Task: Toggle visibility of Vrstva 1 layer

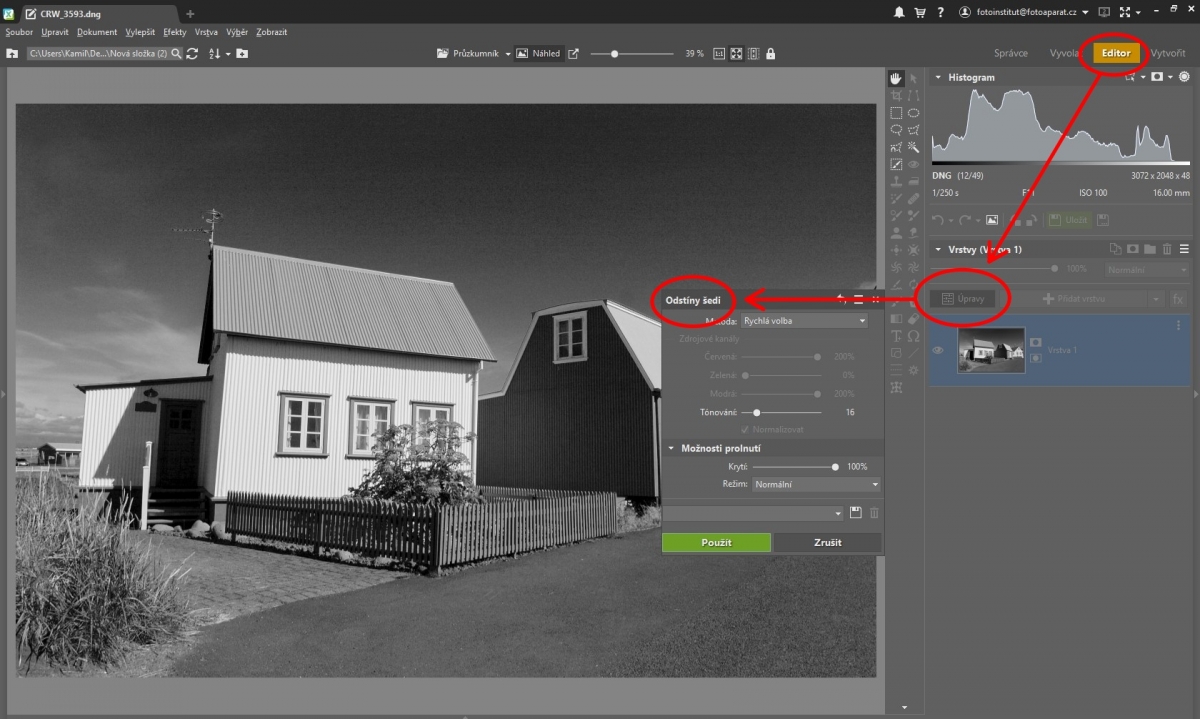Action: [x=938, y=350]
